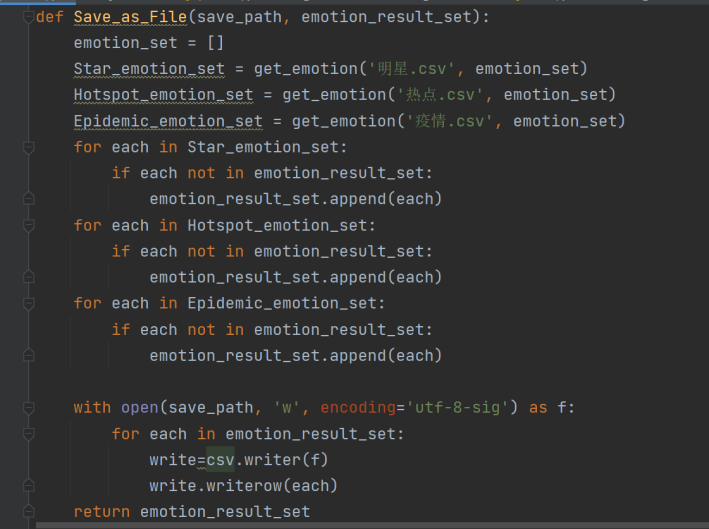Click Hotspot_emotion_set in the for loop line
The width and height of the screenshot is (709, 529).
(x=277, y=225)
